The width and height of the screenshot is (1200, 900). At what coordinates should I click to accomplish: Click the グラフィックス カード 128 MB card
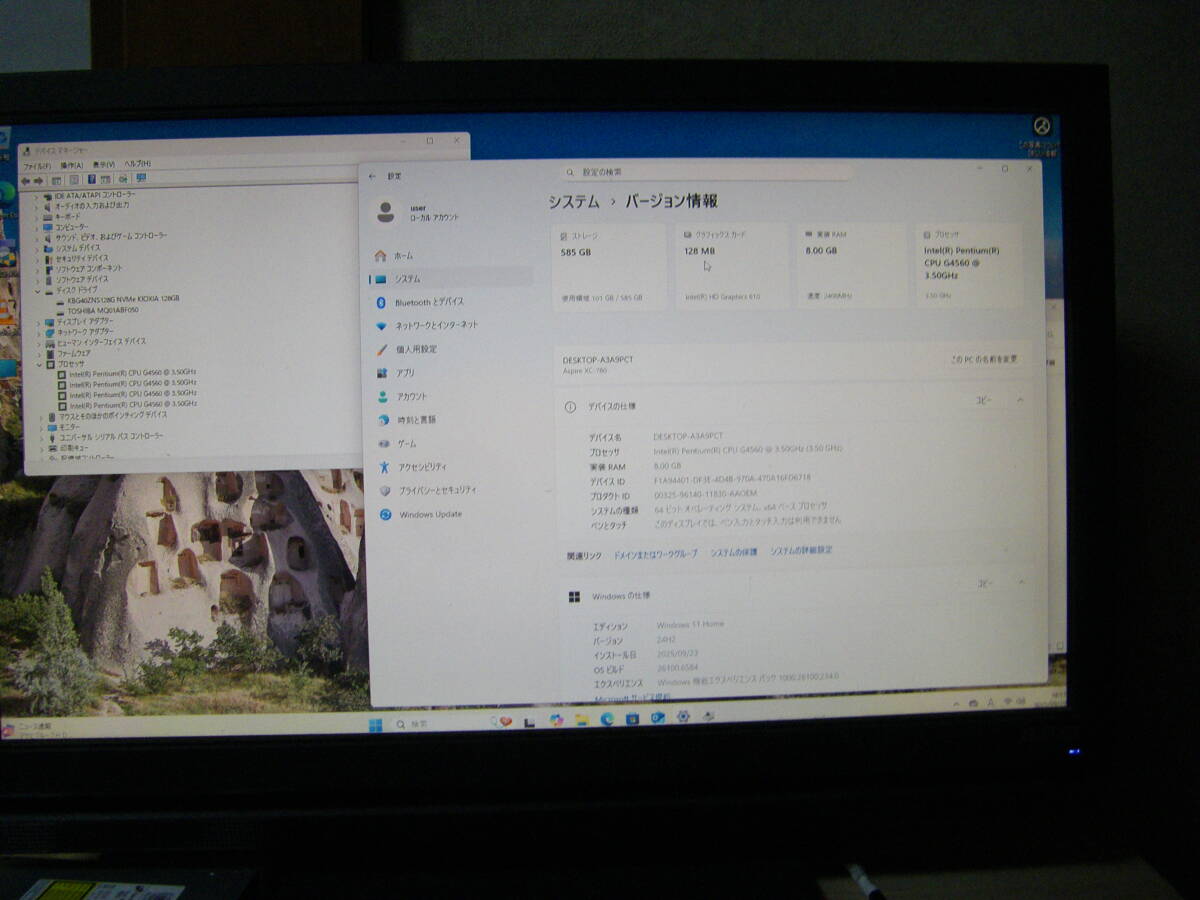tap(731, 265)
